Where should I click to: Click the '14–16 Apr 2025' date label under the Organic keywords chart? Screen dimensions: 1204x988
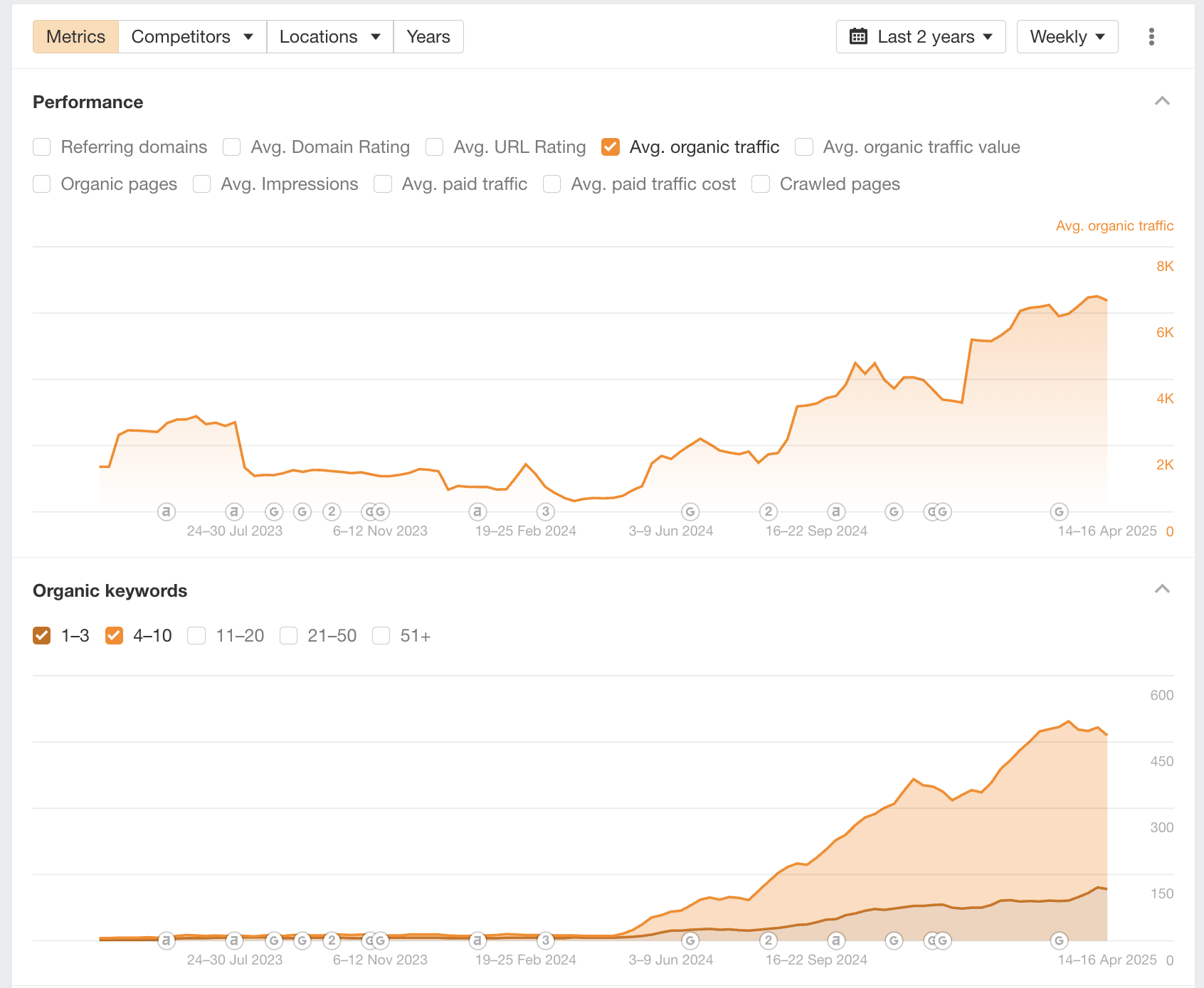[1107, 960]
